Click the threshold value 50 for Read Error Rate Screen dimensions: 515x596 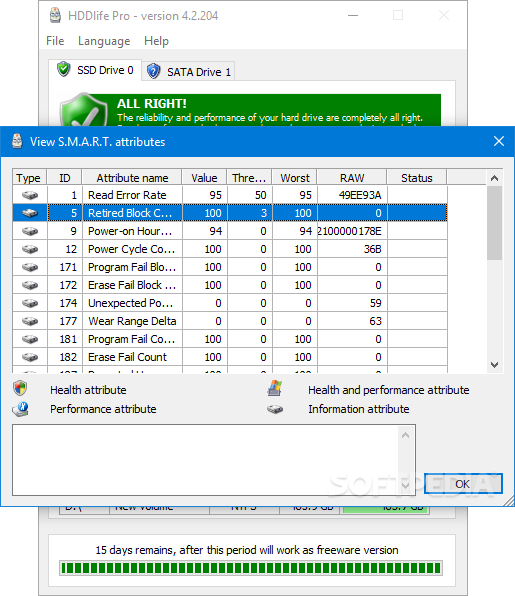pyautogui.click(x=260, y=195)
